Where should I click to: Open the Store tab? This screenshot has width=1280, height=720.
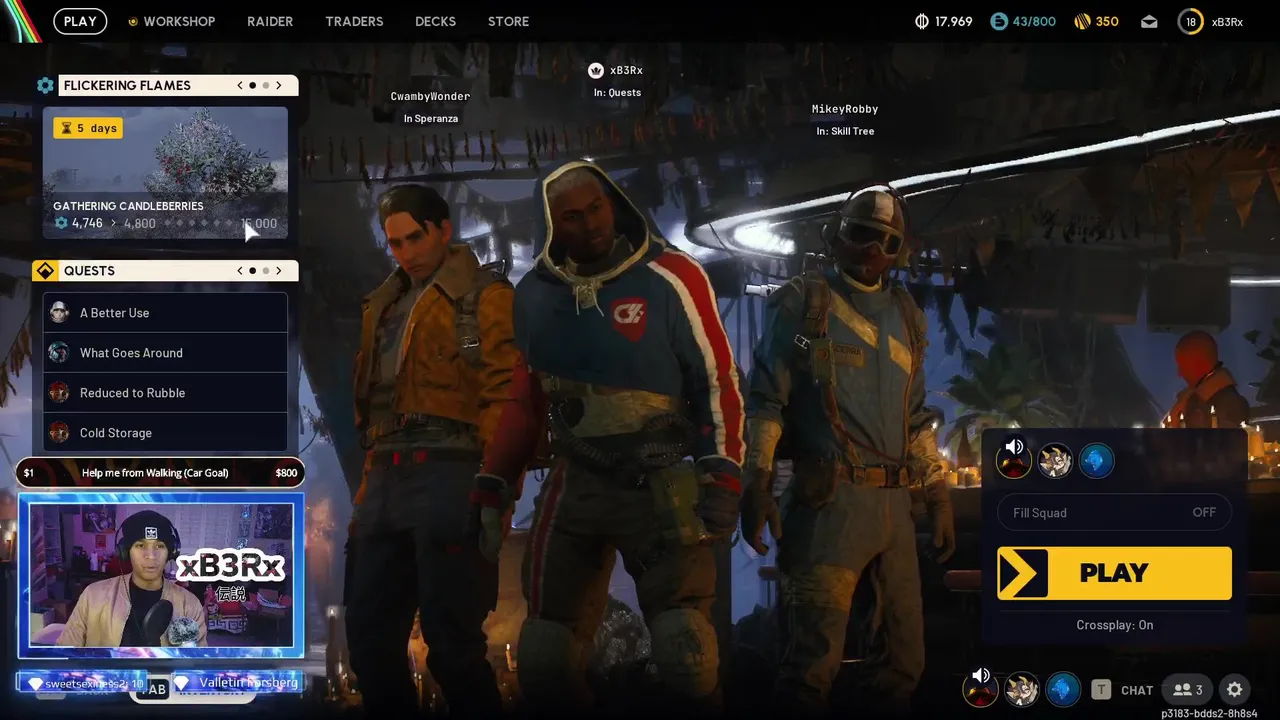(x=508, y=21)
